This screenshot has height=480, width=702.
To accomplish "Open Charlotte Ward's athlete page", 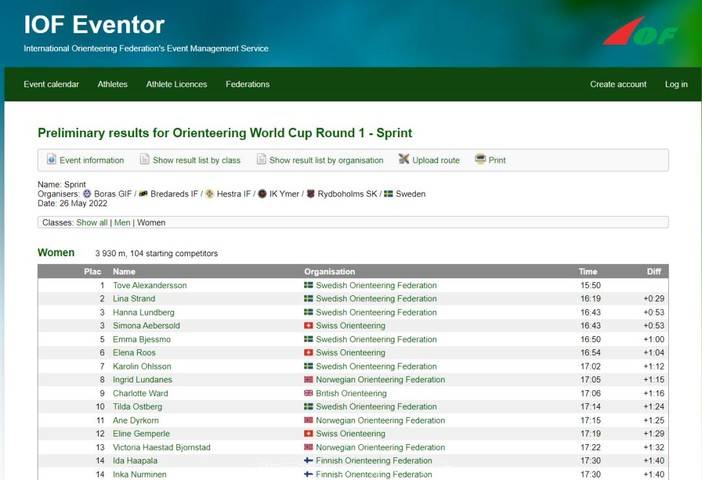I will pyautogui.click(x=140, y=393).
